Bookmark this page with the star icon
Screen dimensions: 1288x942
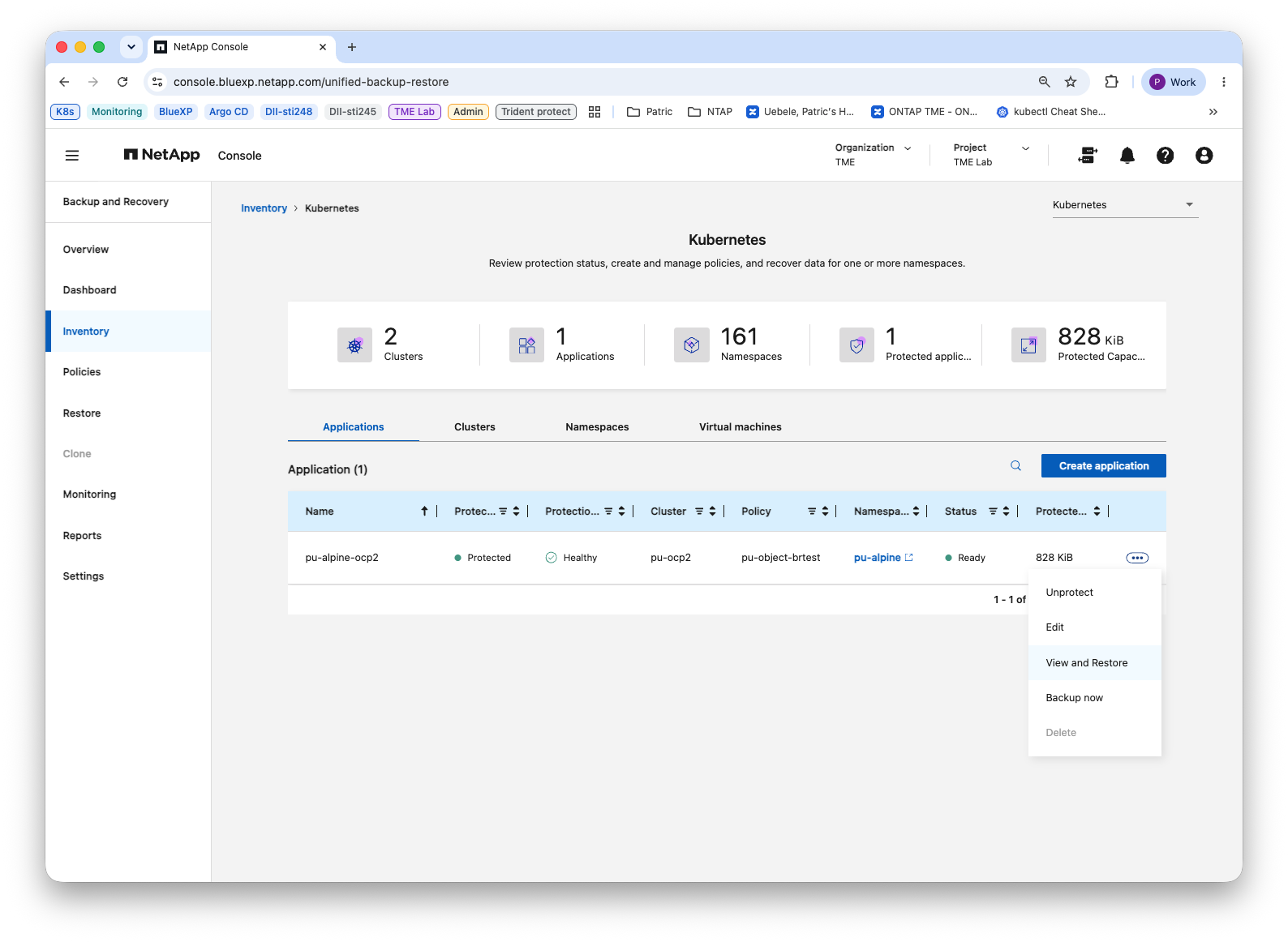[x=1071, y=82]
